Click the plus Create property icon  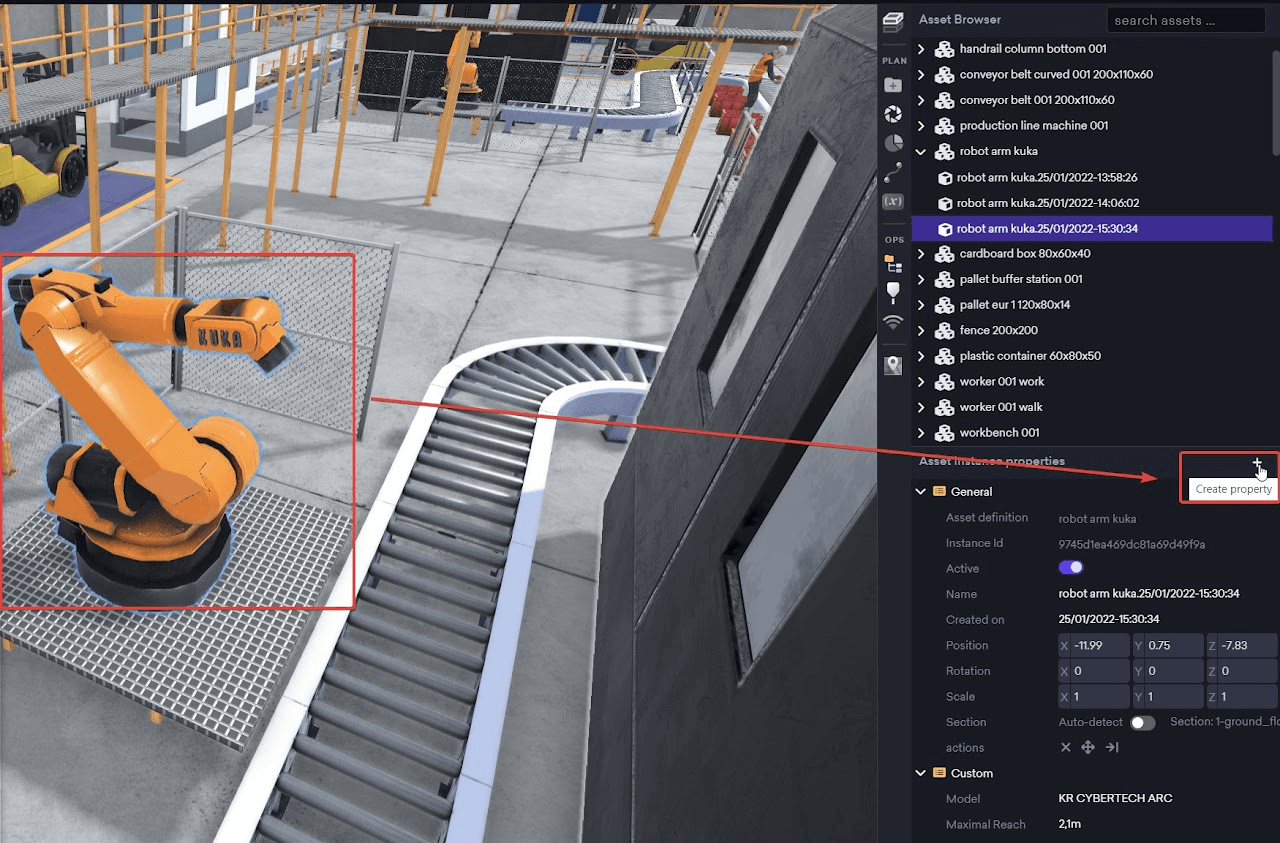pos(1257,463)
